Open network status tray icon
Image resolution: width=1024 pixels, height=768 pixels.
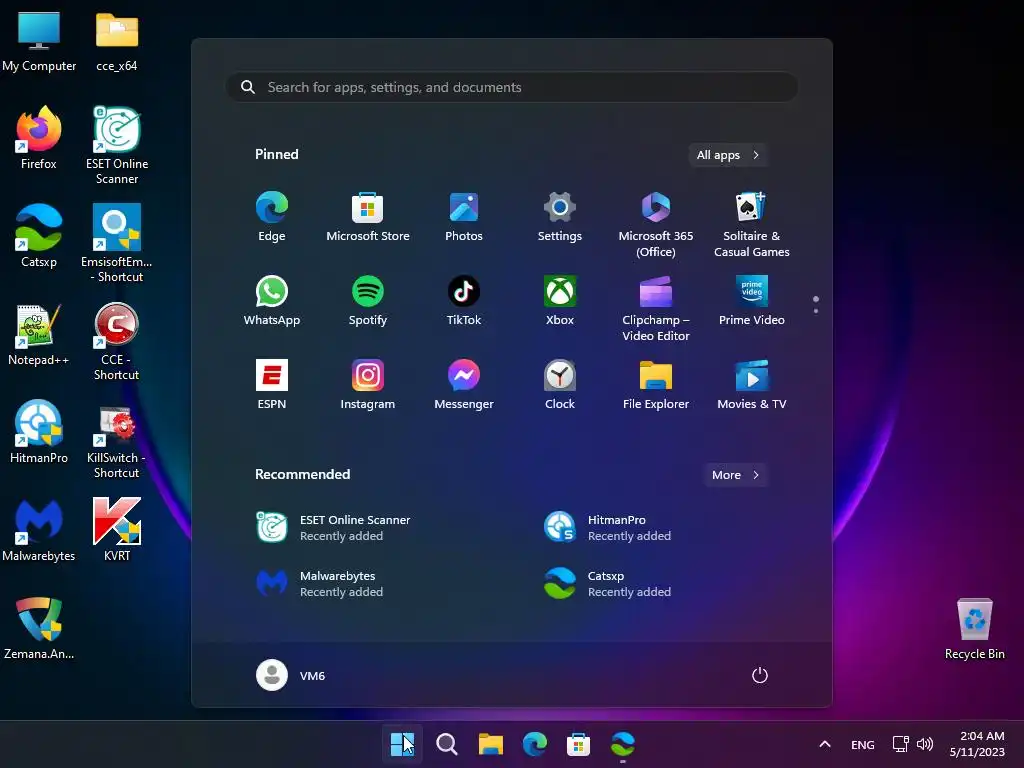tap(901, 744)
